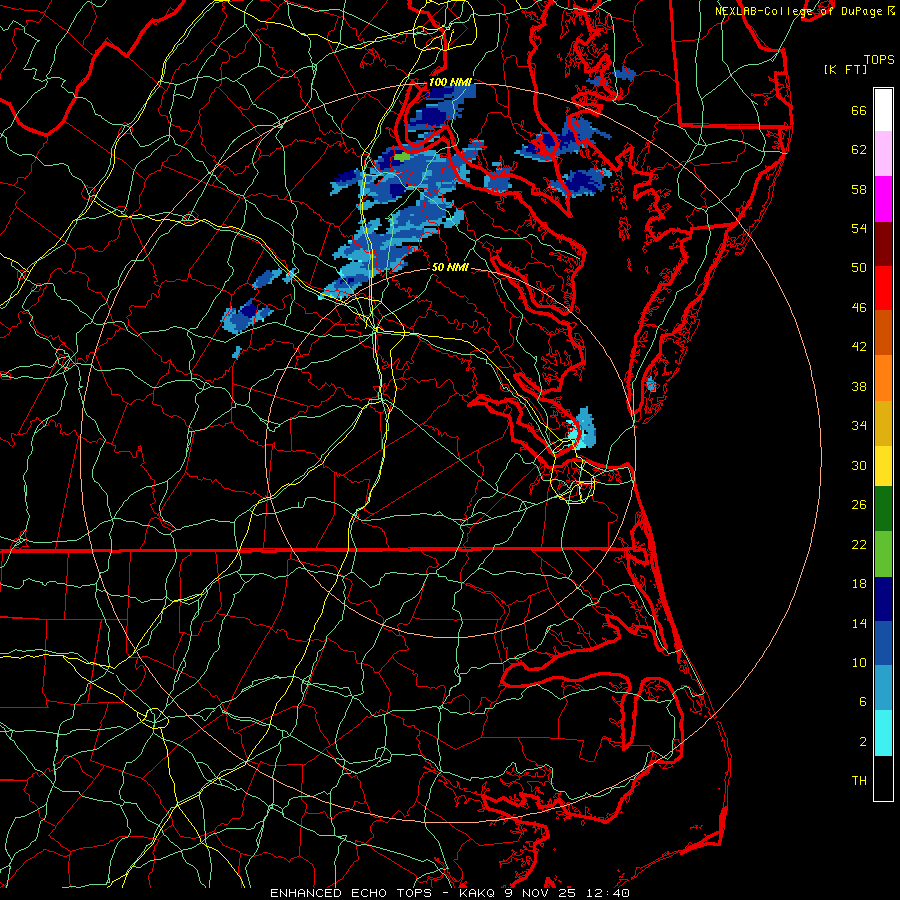Screen dimensions: 900x900
Task: Choose the dark red legend band
Action: pyautogui.click(x=883, y=244)
